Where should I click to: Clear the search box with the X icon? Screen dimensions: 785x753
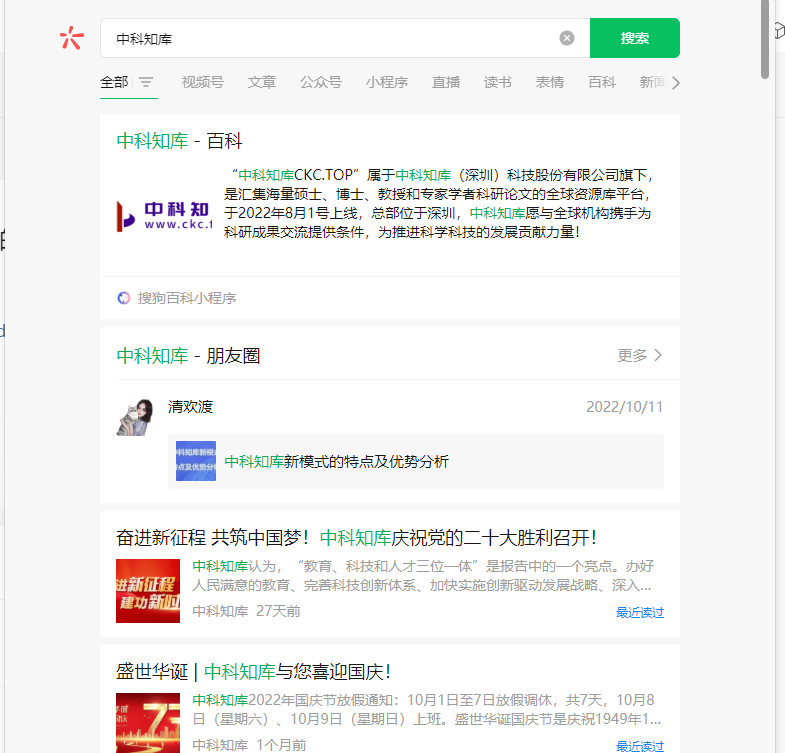tap(567, 38)
